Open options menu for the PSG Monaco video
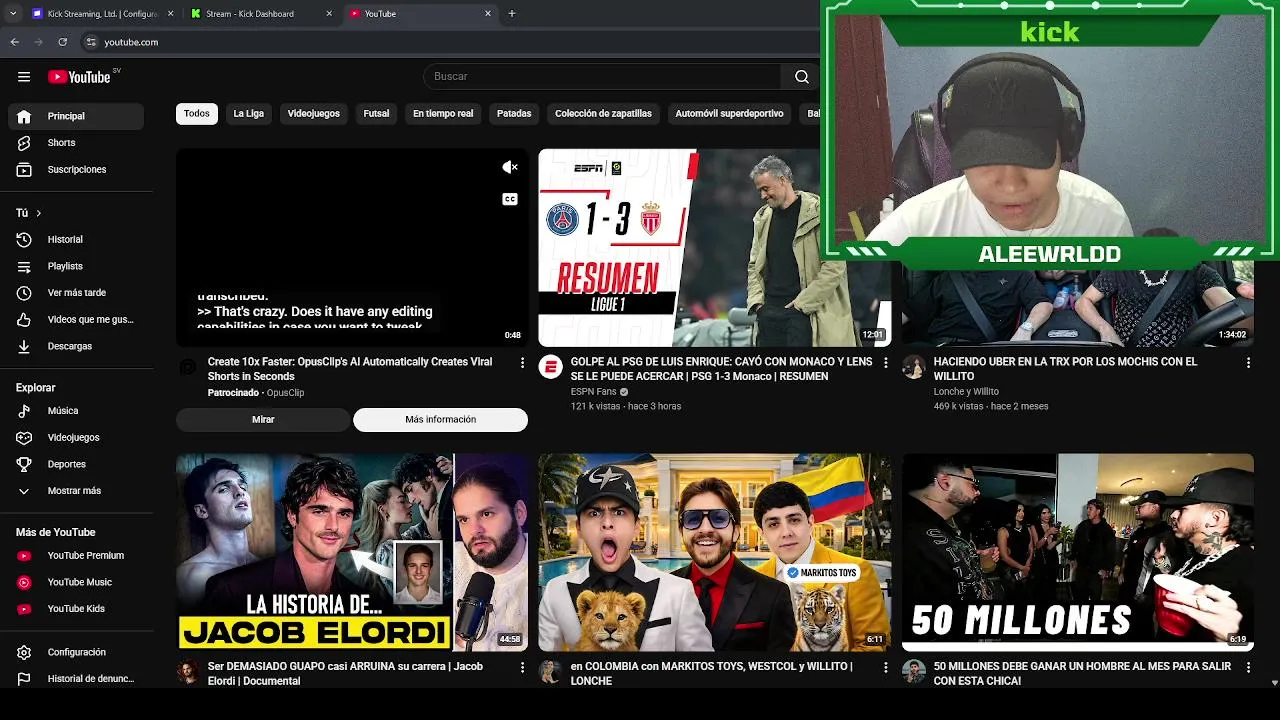This screenshot has width=1280, height=720. click(x=885, y=363)
